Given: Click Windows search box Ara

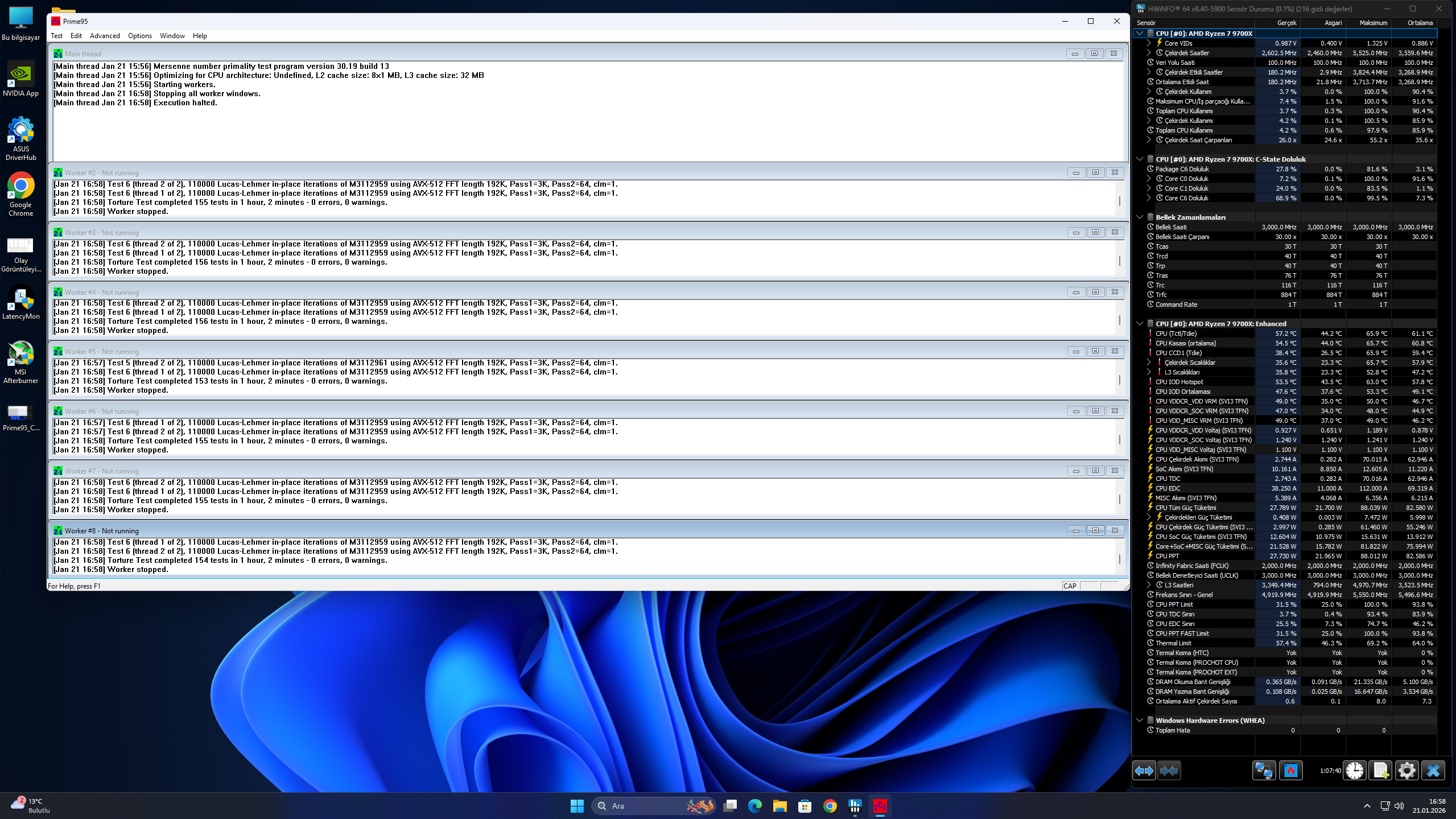Looking at the screenshot, I should point(653,805).
